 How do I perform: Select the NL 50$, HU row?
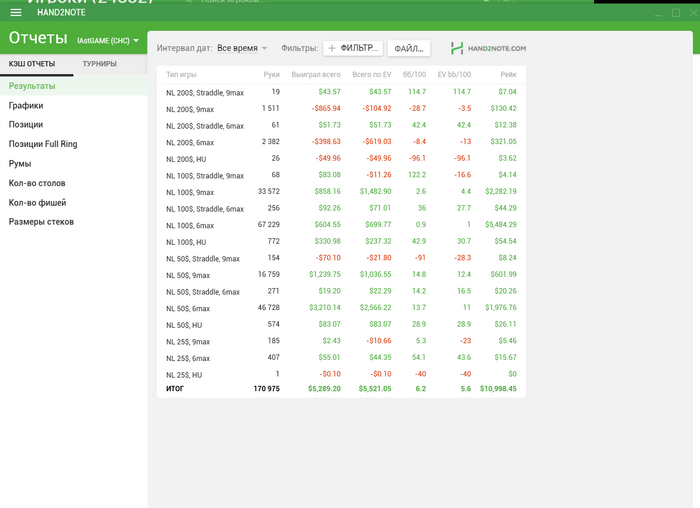pos(341,325)
